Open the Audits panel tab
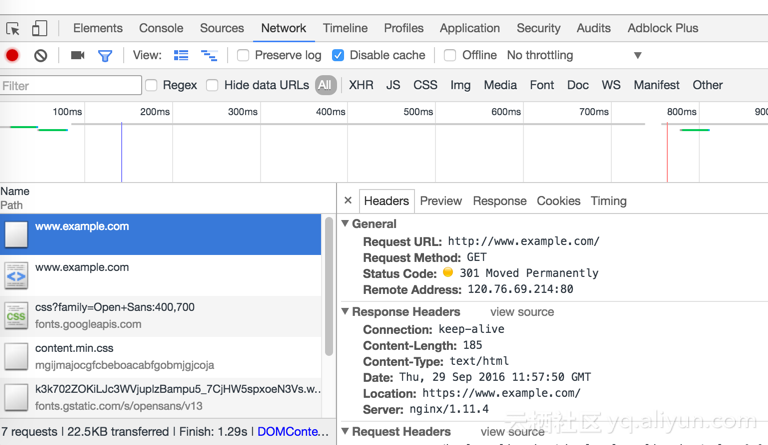The width and height of the screenshot is (768, 445). pyautogui.click(x=594, y=28)
